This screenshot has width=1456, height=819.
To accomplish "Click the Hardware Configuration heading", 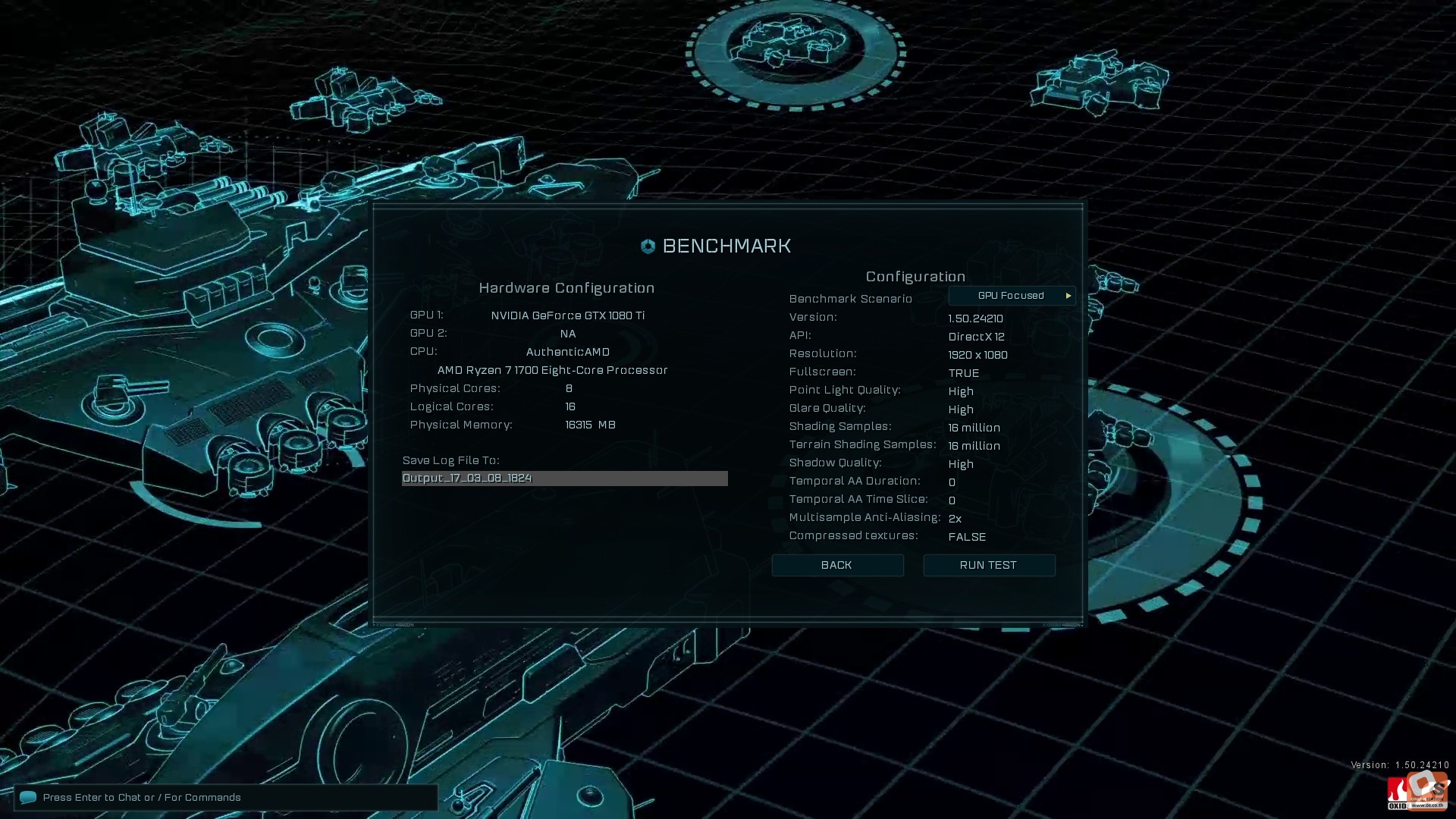I will pyautogui.click(x=566, y=288).
